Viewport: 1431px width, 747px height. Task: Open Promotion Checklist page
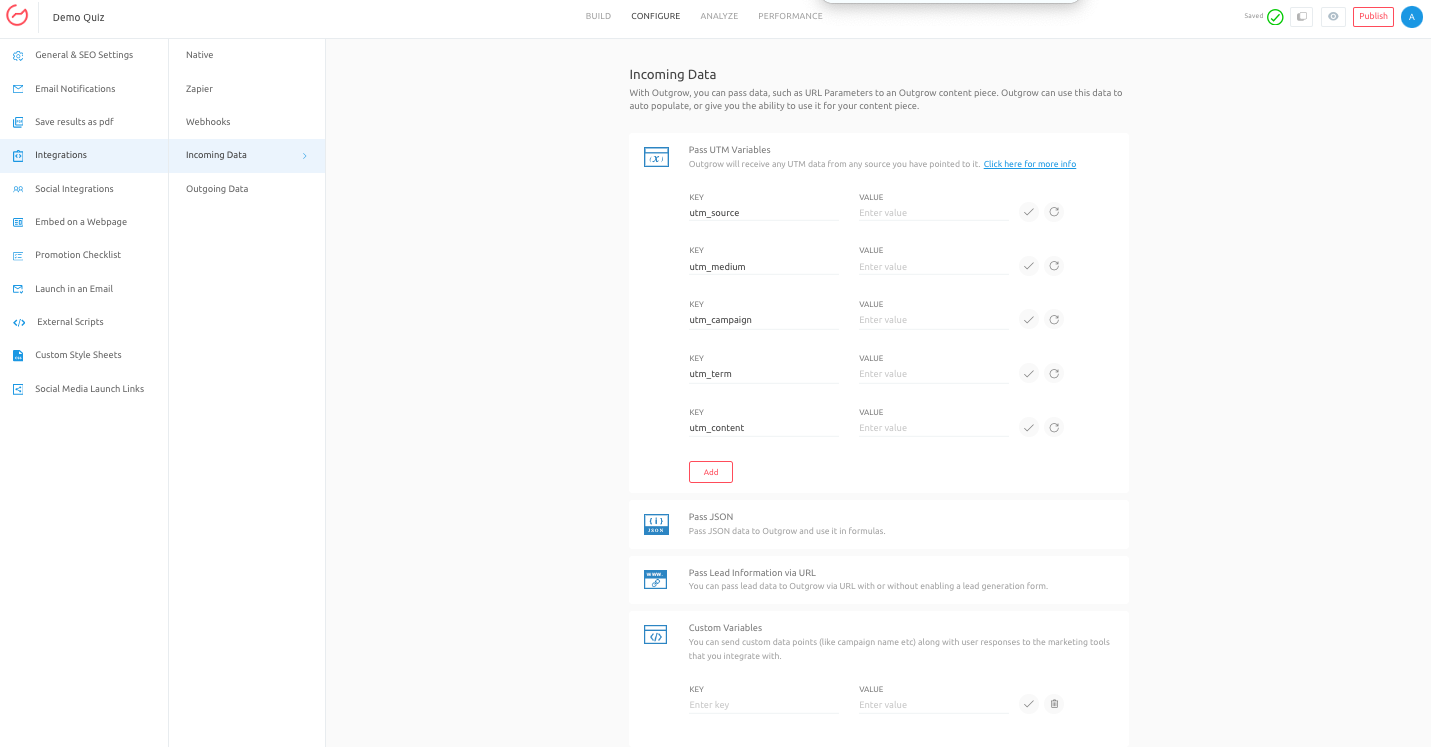(x=84, y=255)
